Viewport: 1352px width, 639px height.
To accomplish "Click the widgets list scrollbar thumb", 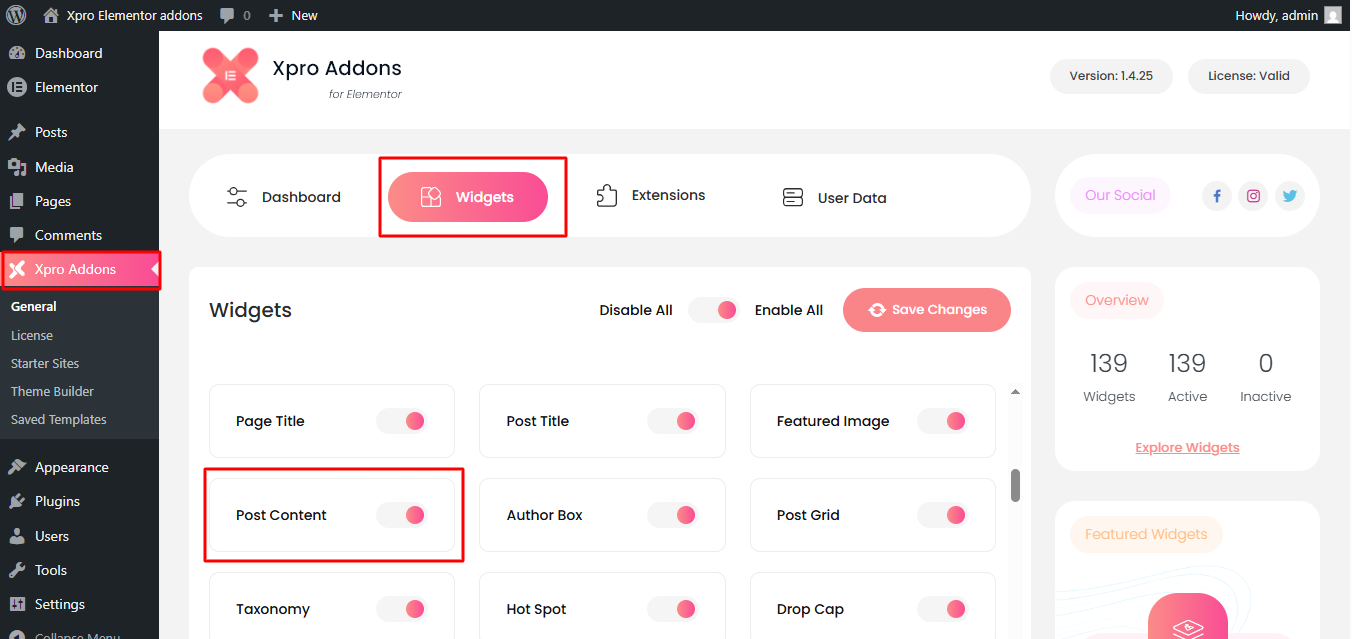I will point(1015,485).
